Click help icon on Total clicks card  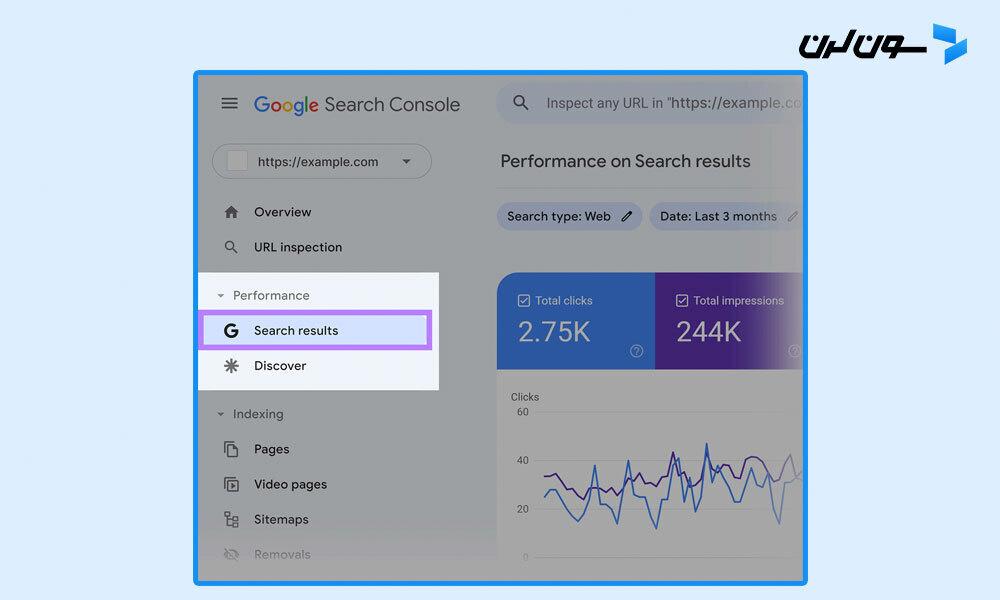(636, 351)
